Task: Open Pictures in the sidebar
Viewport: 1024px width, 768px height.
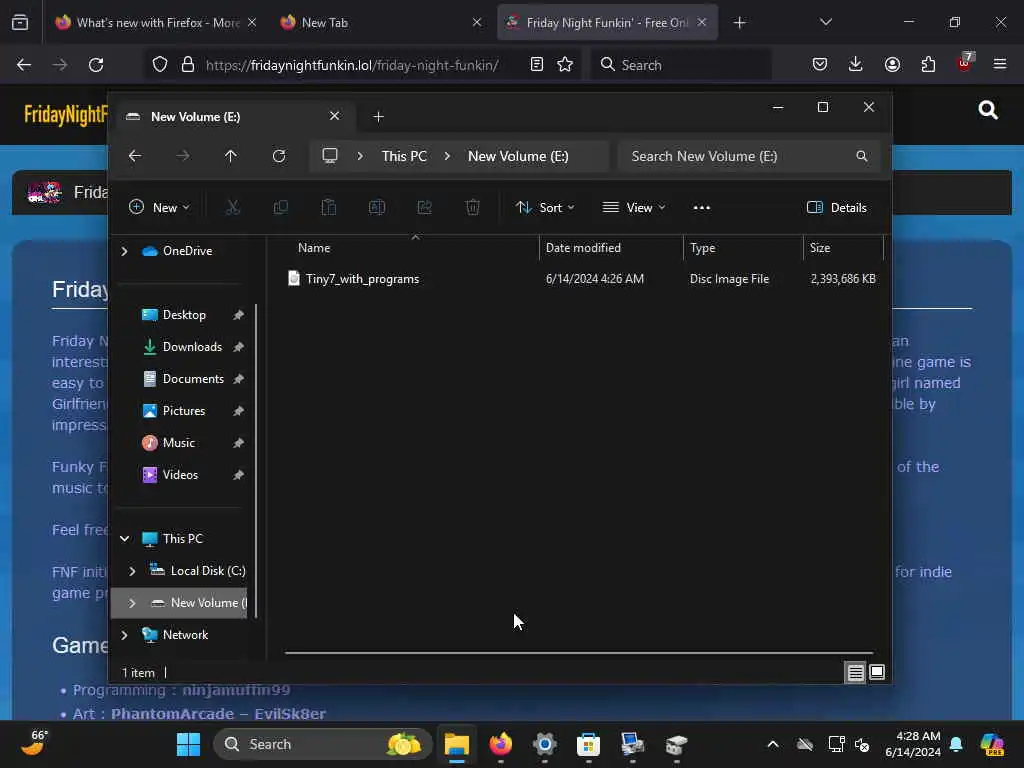Action: pos(185,411)
